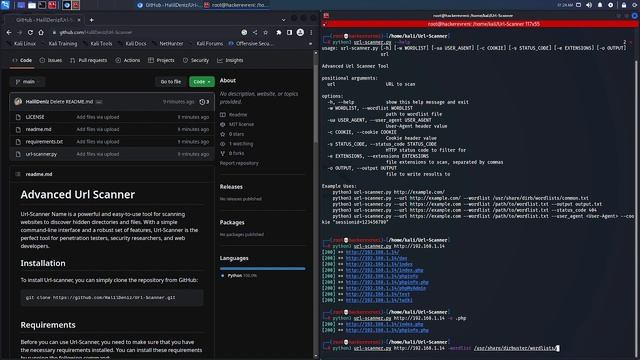Go to the browser home page

(x=41, y=32)
